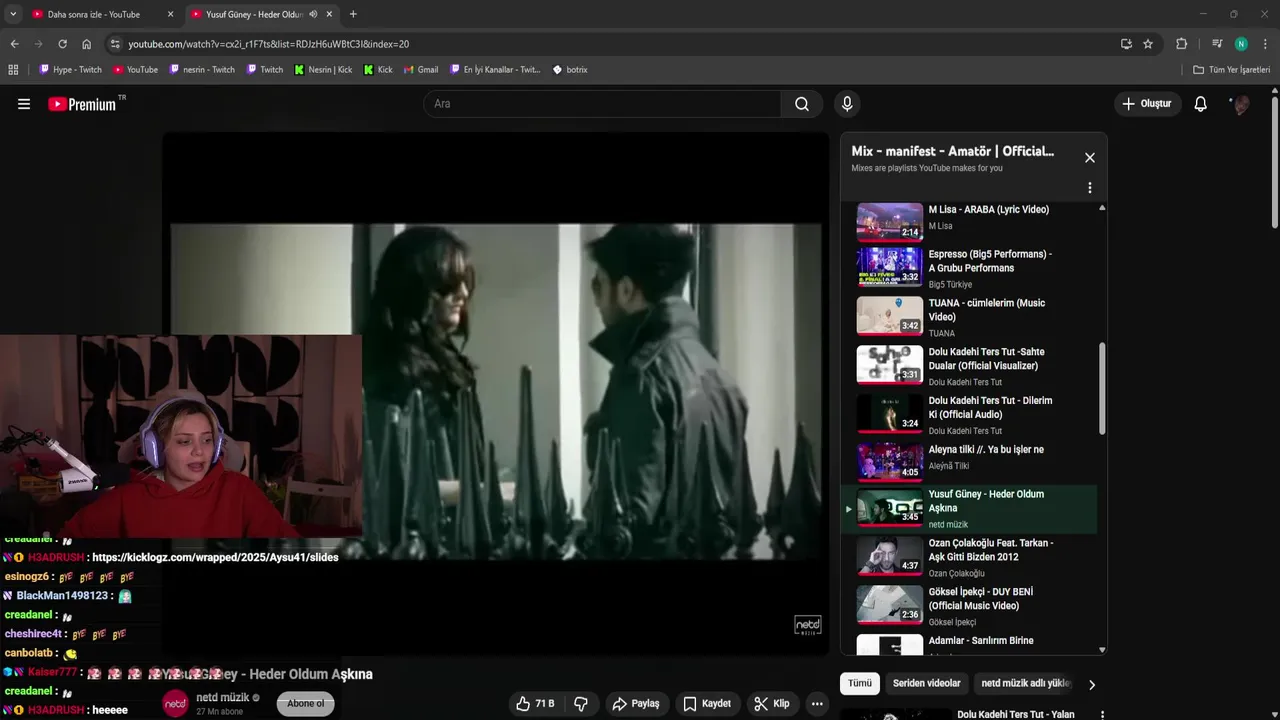Screen dimensions: 1280x720
Task: Open Chrome extensions puzzle icon
Action: [1182, 44]
